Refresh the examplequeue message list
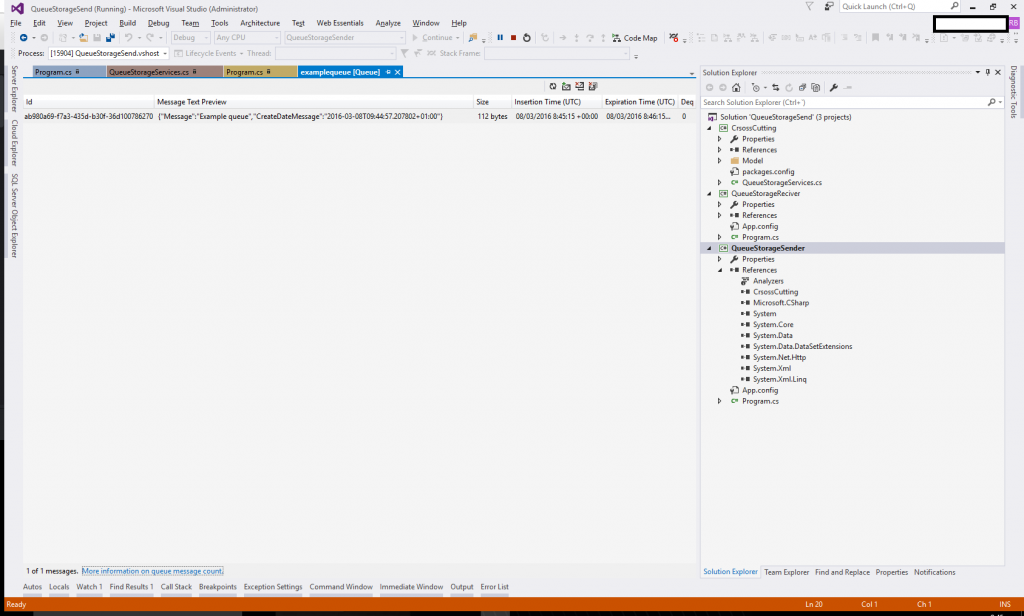This screenshot has width=1024, height=616. [x=553, y=86]
